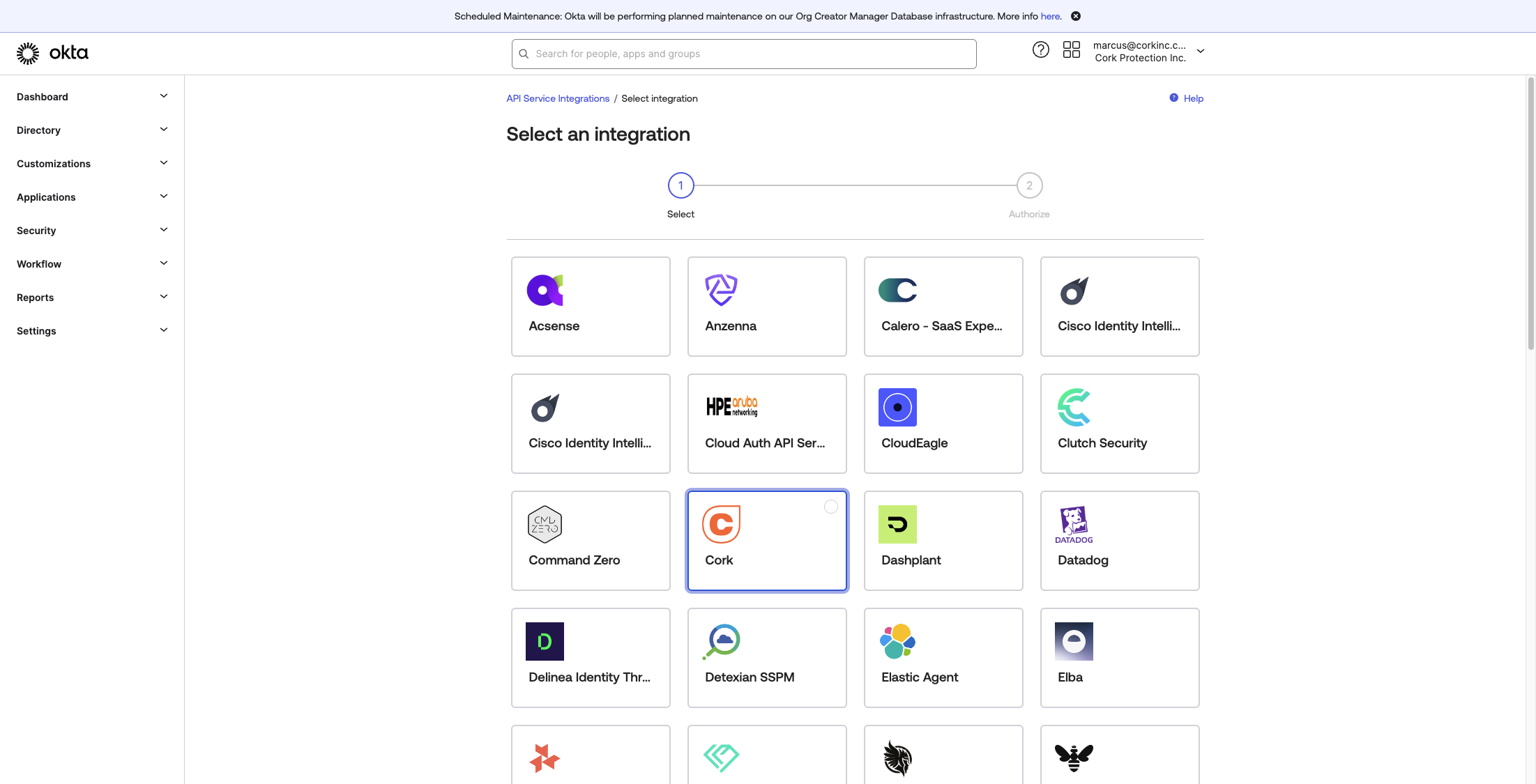Go to step 1 Select
The width and height of the screenshot is (1536, 784).
pyautogui.click(x=680, y=185)
